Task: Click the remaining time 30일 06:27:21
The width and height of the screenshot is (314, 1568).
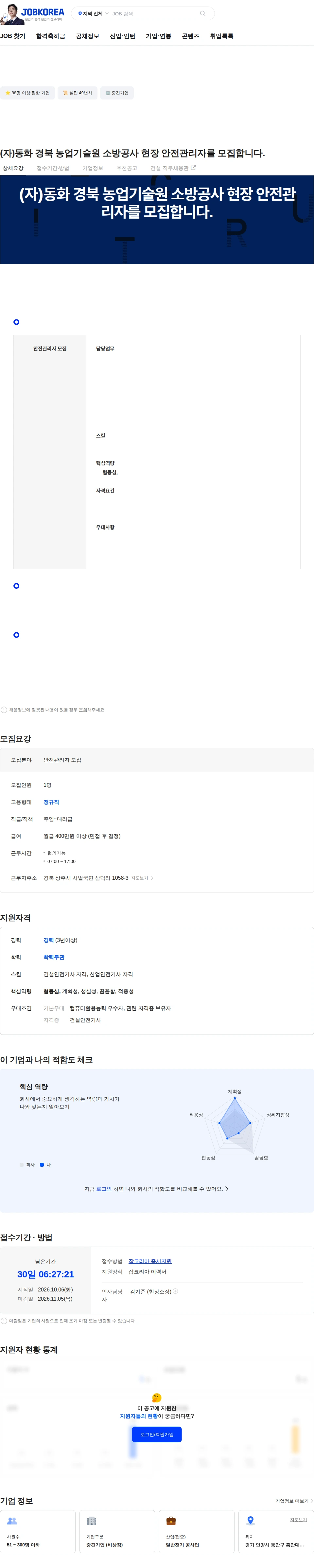Action: coord(46,1274)
